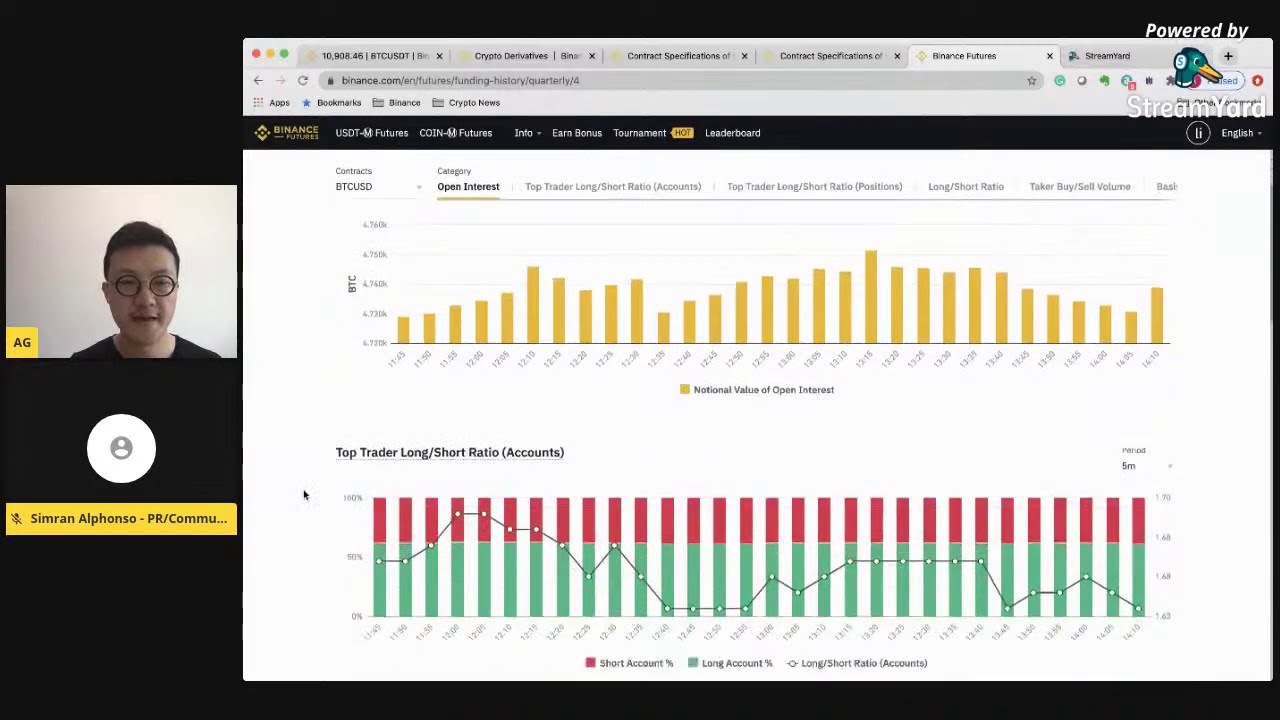Image resolution: width=1280 pixels, height=720 pixels.
Task: Select Top Trader Long/Short Ratio (Accounts) tab
Action: click(613, 187)
